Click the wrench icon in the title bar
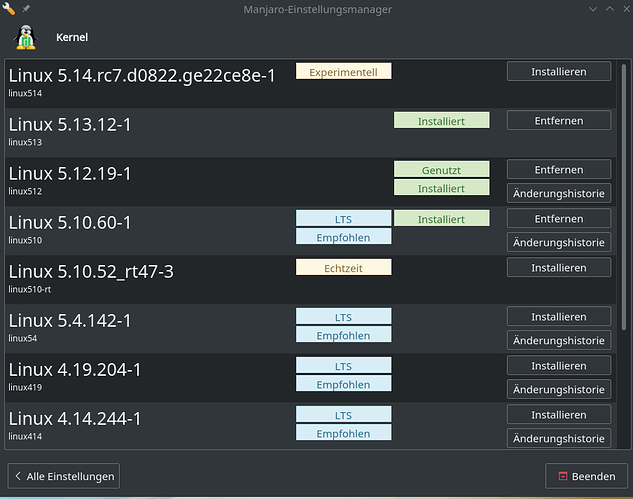 (x=8, y=8)
